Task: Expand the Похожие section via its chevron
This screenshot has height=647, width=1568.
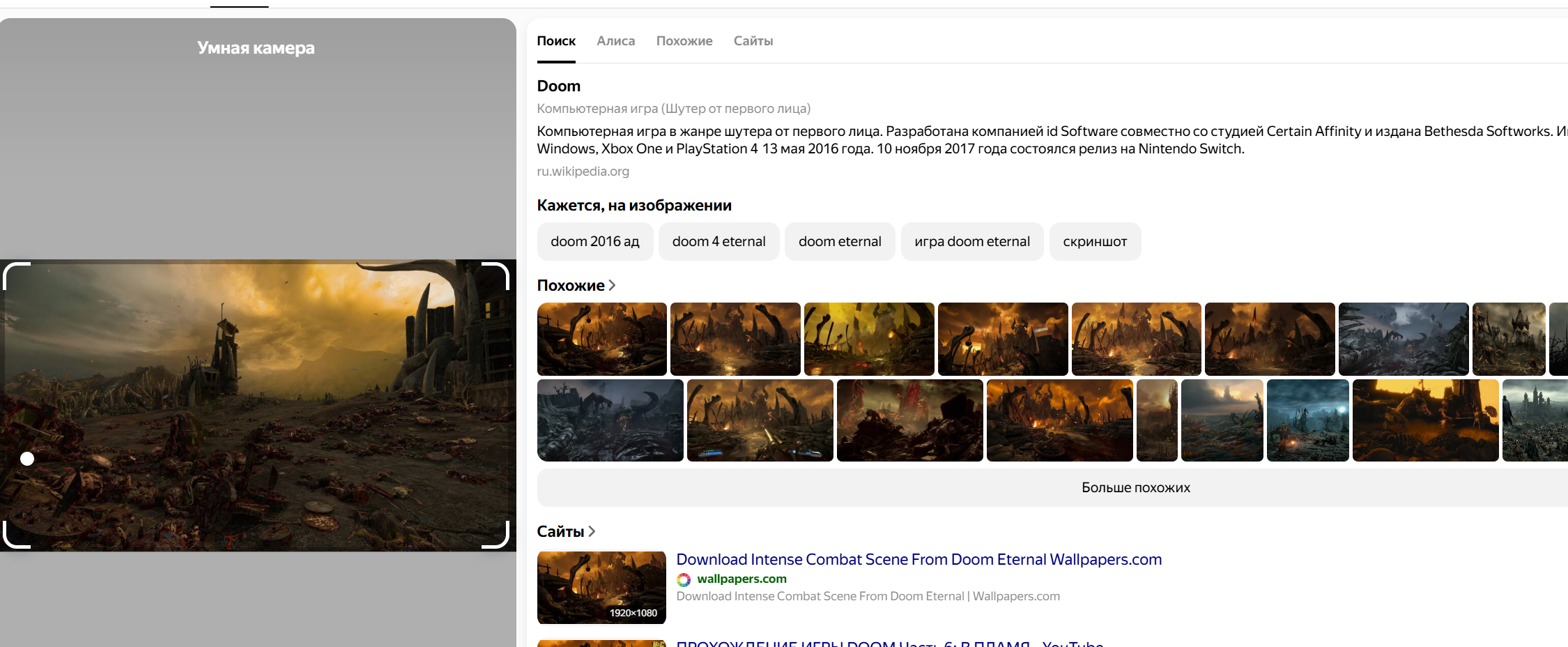Action: click(x=612, y=285)
